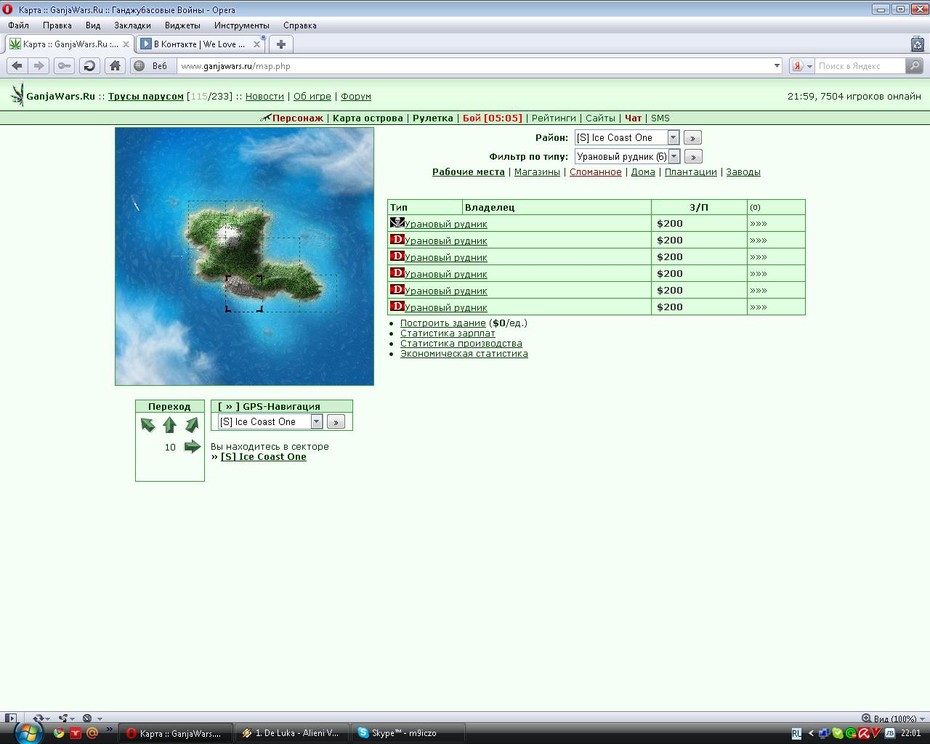Expand the address bar history dropdown
The width and height of the screenshot is (930, 744).
(777, 66)
